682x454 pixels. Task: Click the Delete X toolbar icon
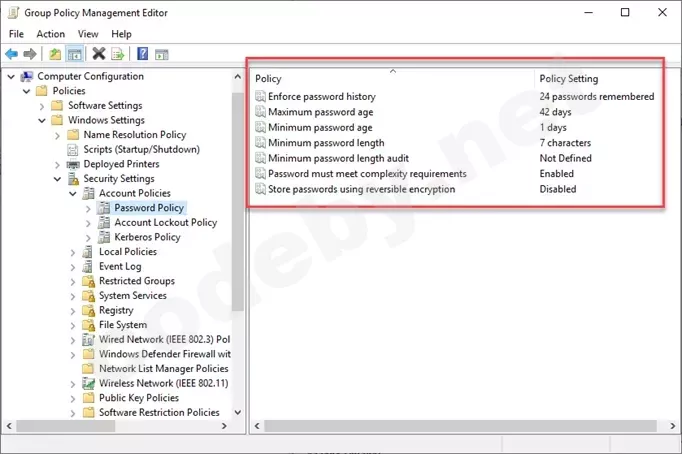(99, 54)
